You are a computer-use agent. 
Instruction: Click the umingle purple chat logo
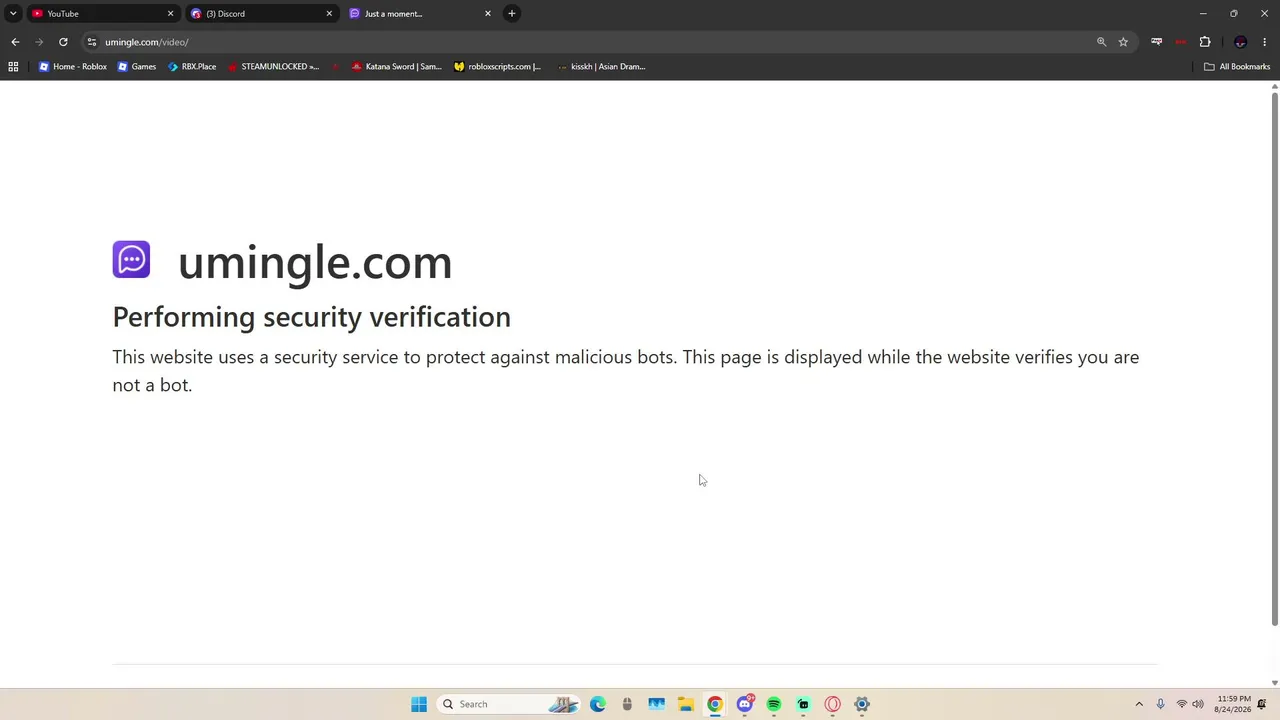pos(131,259)
